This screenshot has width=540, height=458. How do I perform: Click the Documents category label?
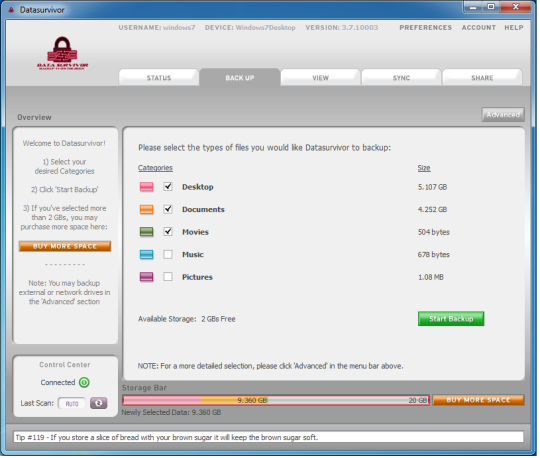point(204,210)
